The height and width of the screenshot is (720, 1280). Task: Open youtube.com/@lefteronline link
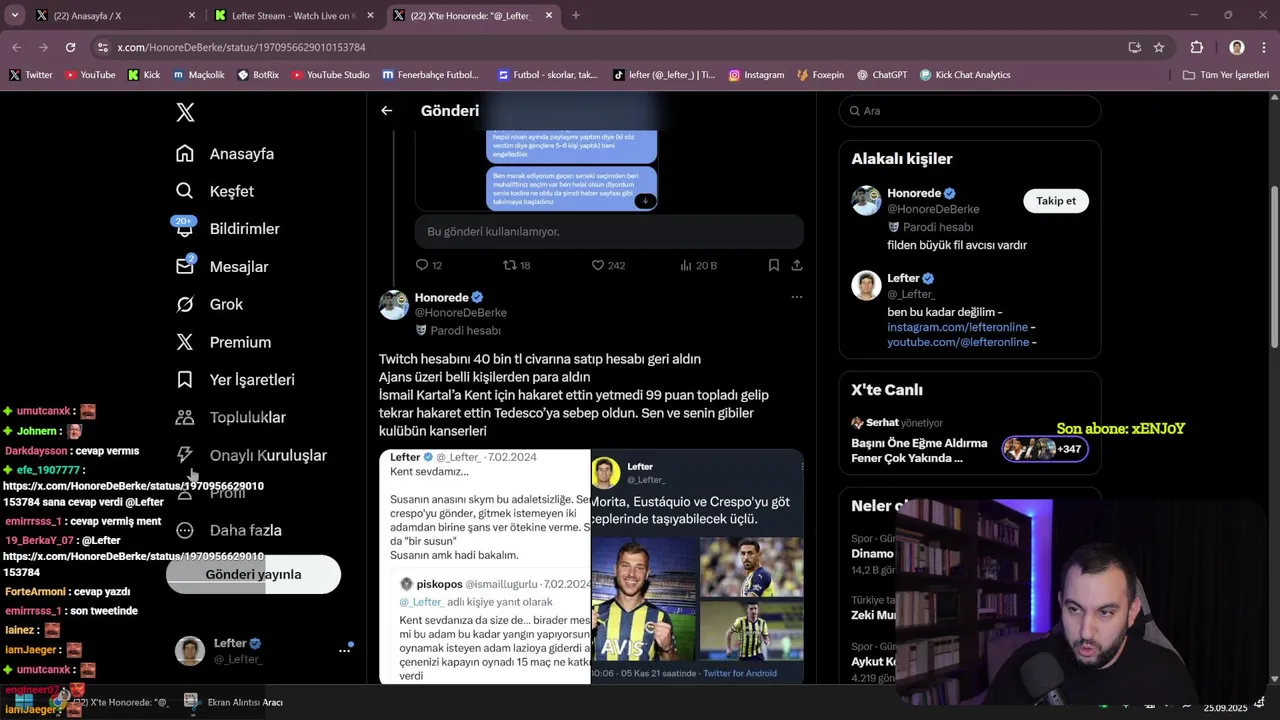click(x=958, y=342)
